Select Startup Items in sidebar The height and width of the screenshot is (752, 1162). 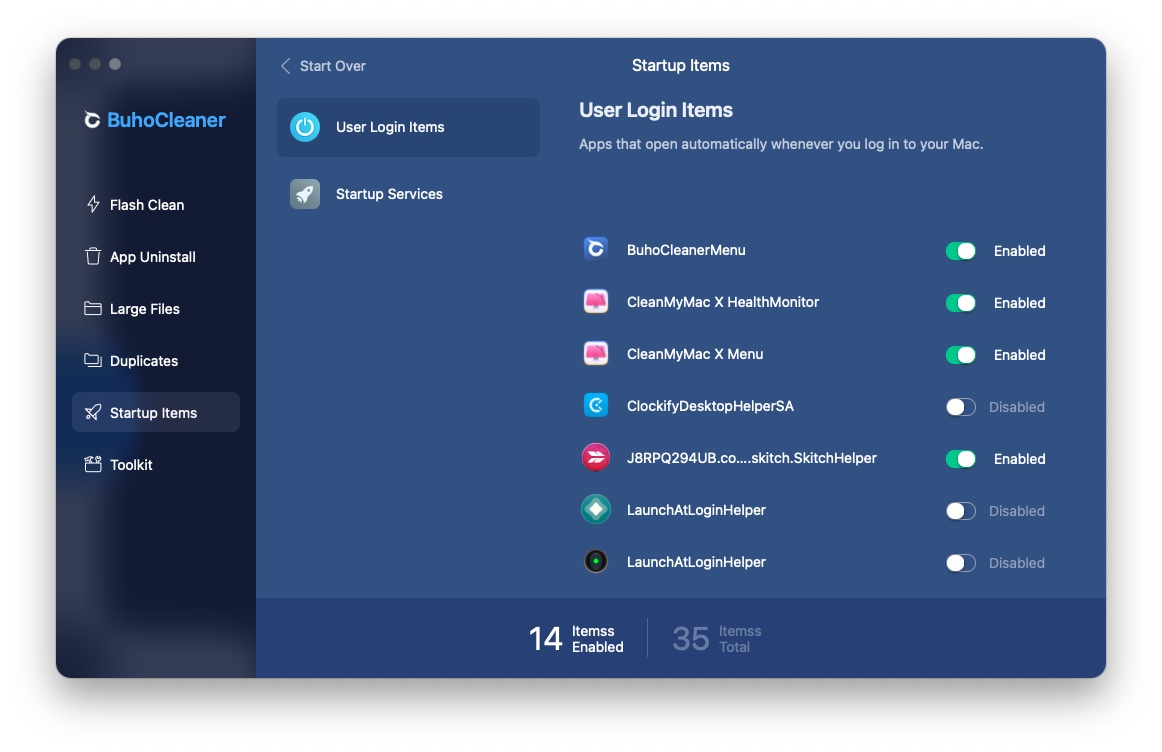(156, 412)
